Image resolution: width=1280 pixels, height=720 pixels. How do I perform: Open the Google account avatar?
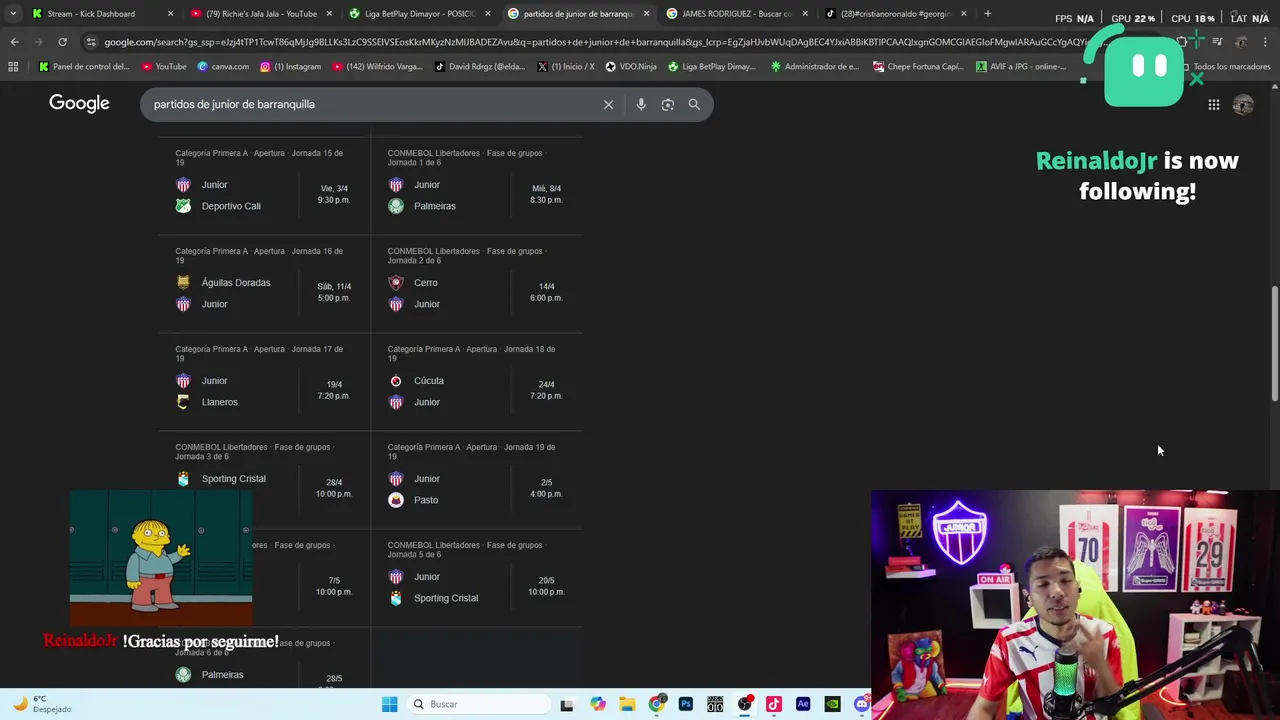[1243, 104]
